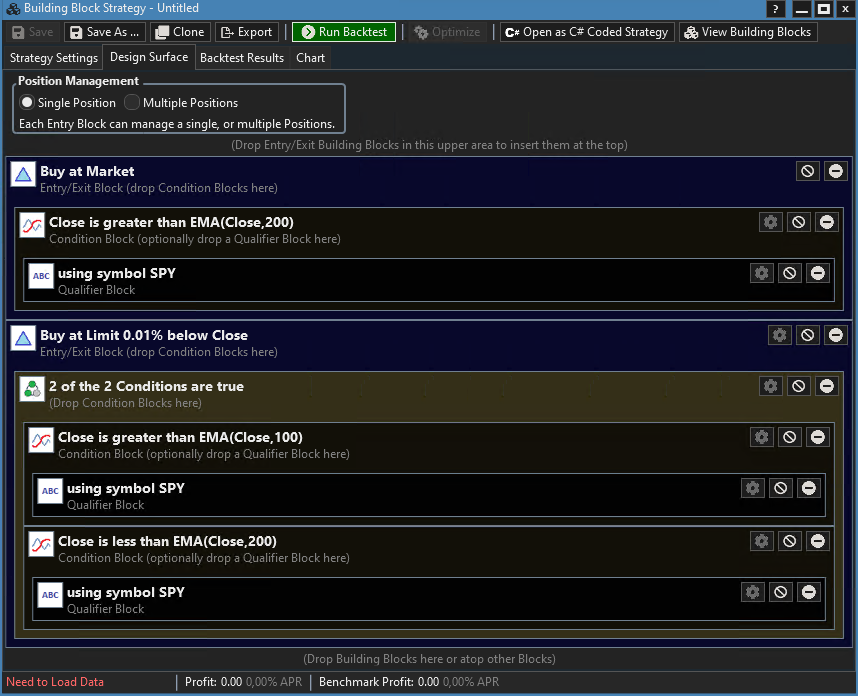Open settings of SPY qualifier under Close is less than
The image size is (858, 696).
(752, 592)
